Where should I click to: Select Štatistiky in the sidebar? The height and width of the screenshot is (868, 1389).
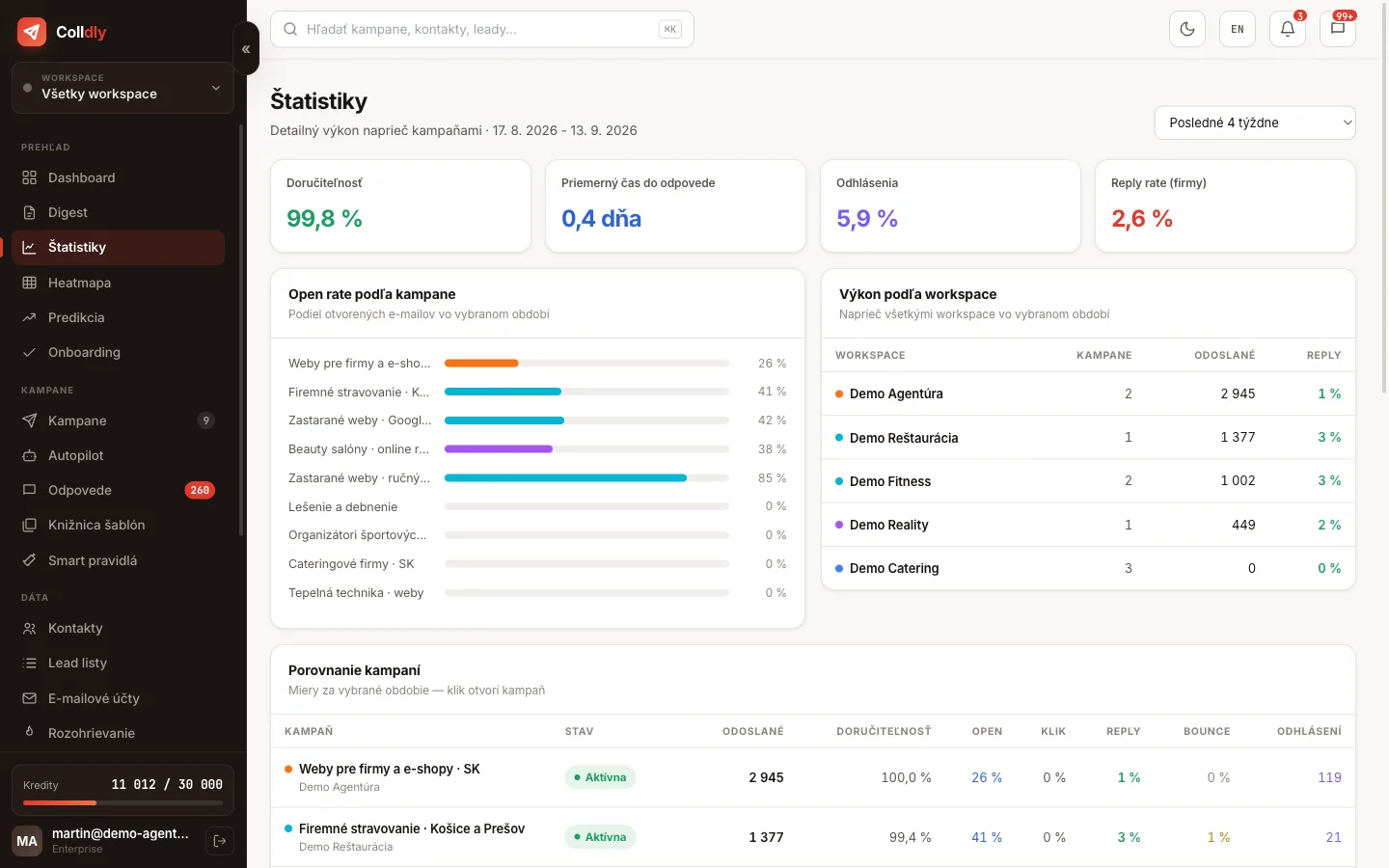(x=118, y=247)
